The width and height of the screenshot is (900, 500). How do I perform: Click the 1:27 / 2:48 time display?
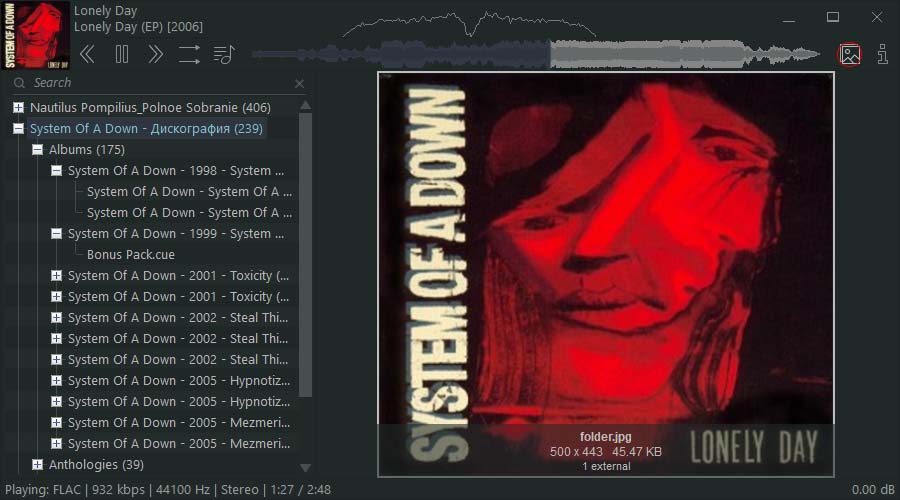pos(300,490)
